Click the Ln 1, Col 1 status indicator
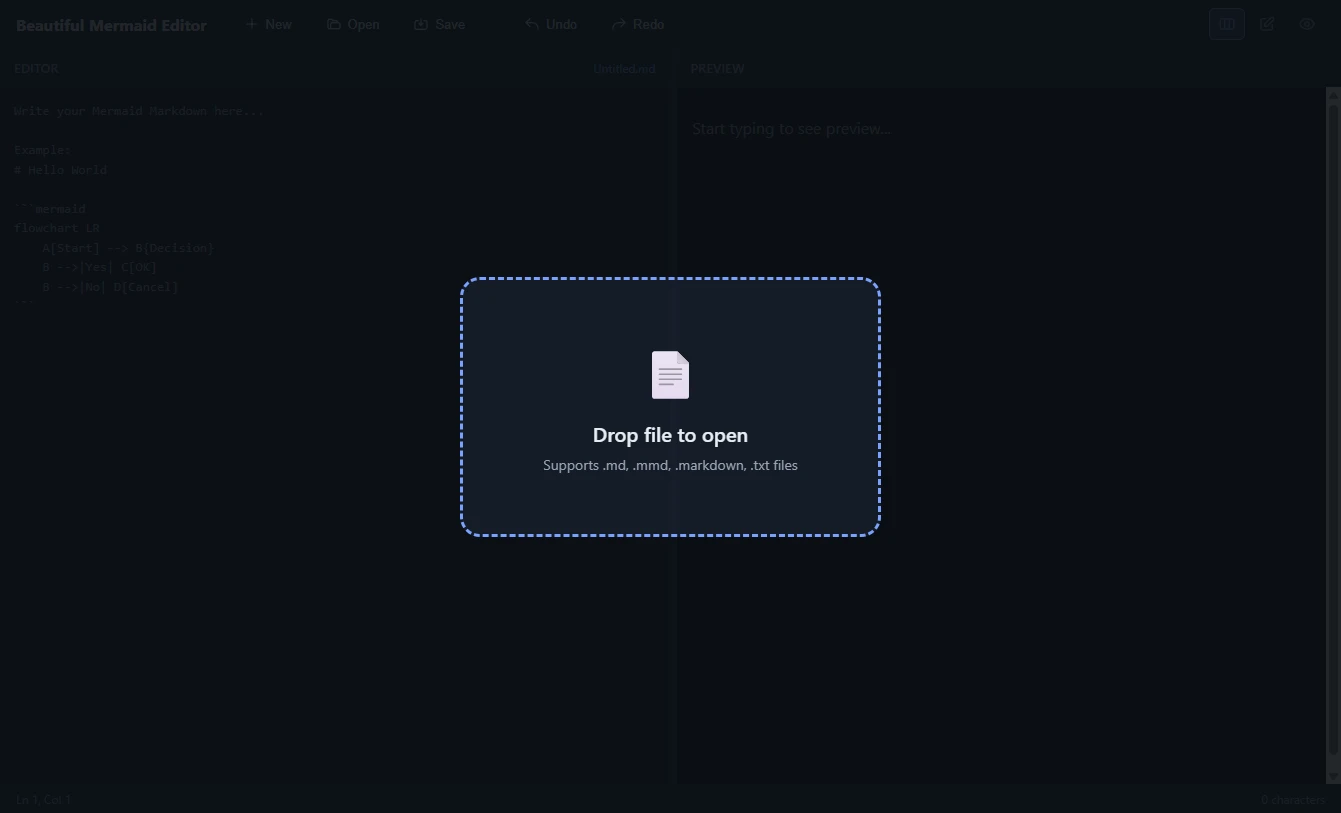 point(43,800)
